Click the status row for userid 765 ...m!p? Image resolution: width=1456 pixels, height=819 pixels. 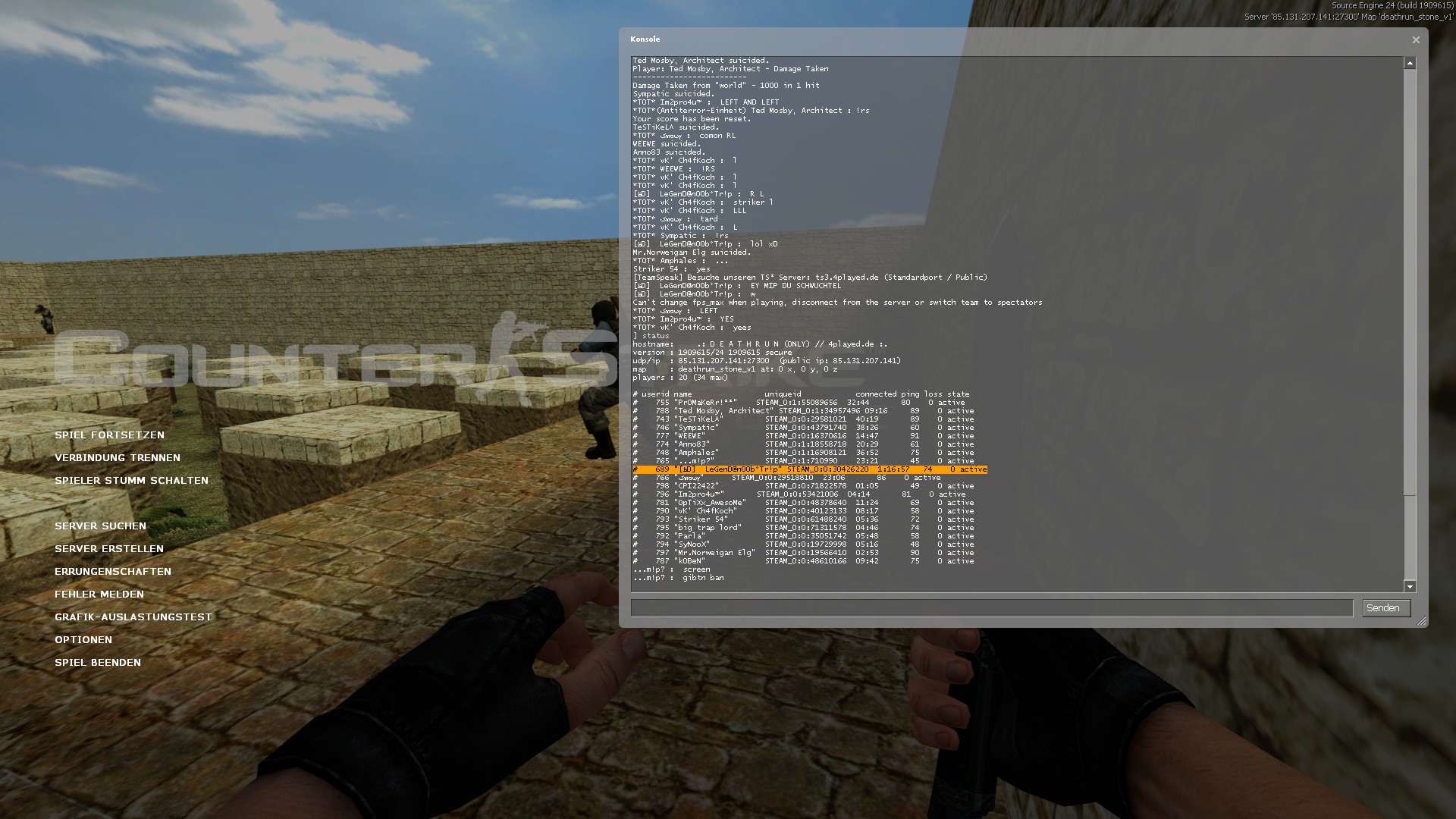803,461
